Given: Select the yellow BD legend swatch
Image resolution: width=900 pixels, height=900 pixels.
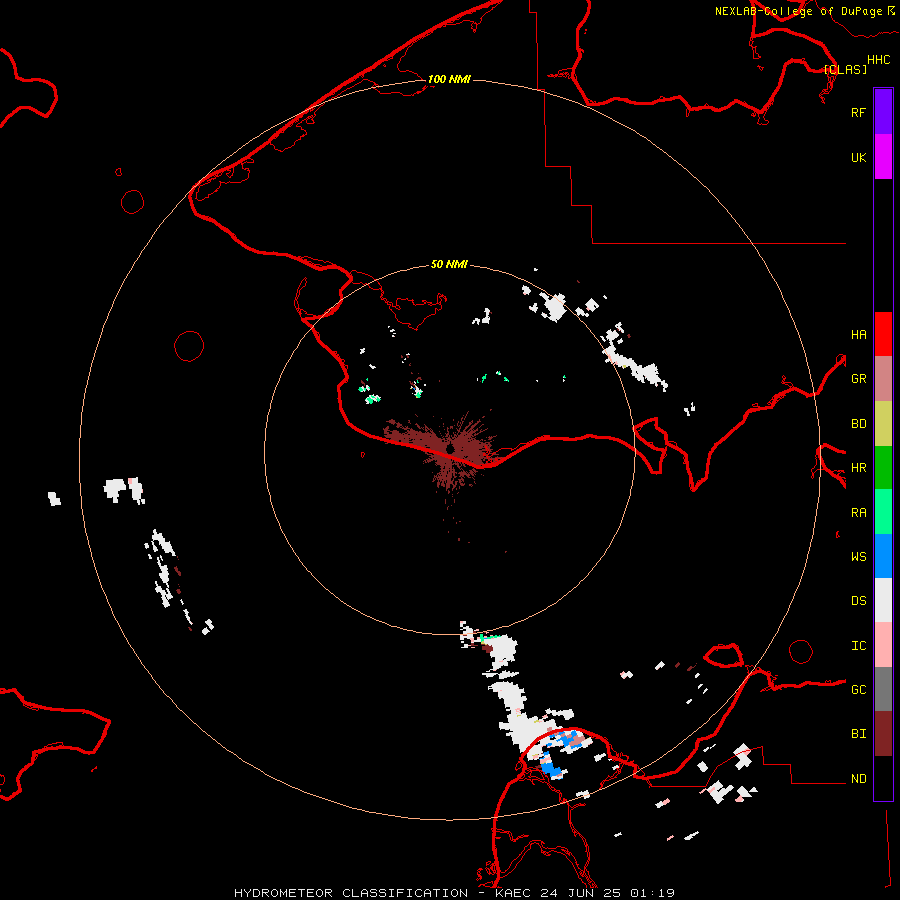Looking at the screenshot, I should pyautogui.click(x=883, y=424).
